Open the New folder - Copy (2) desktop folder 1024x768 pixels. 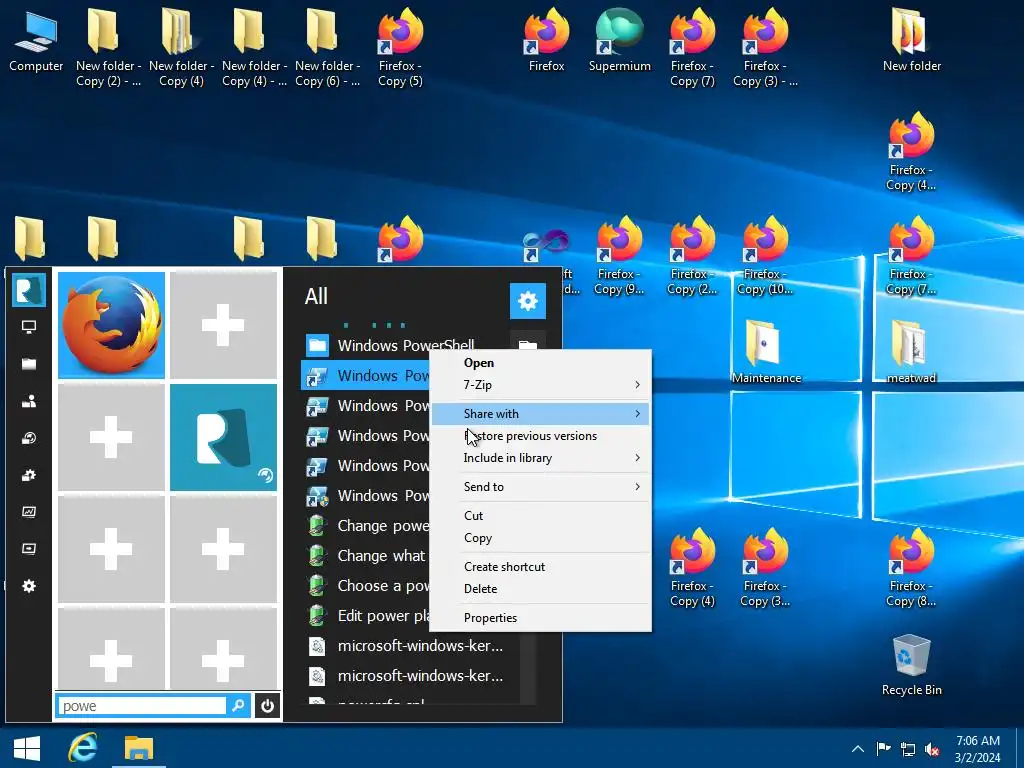(108, 48)
